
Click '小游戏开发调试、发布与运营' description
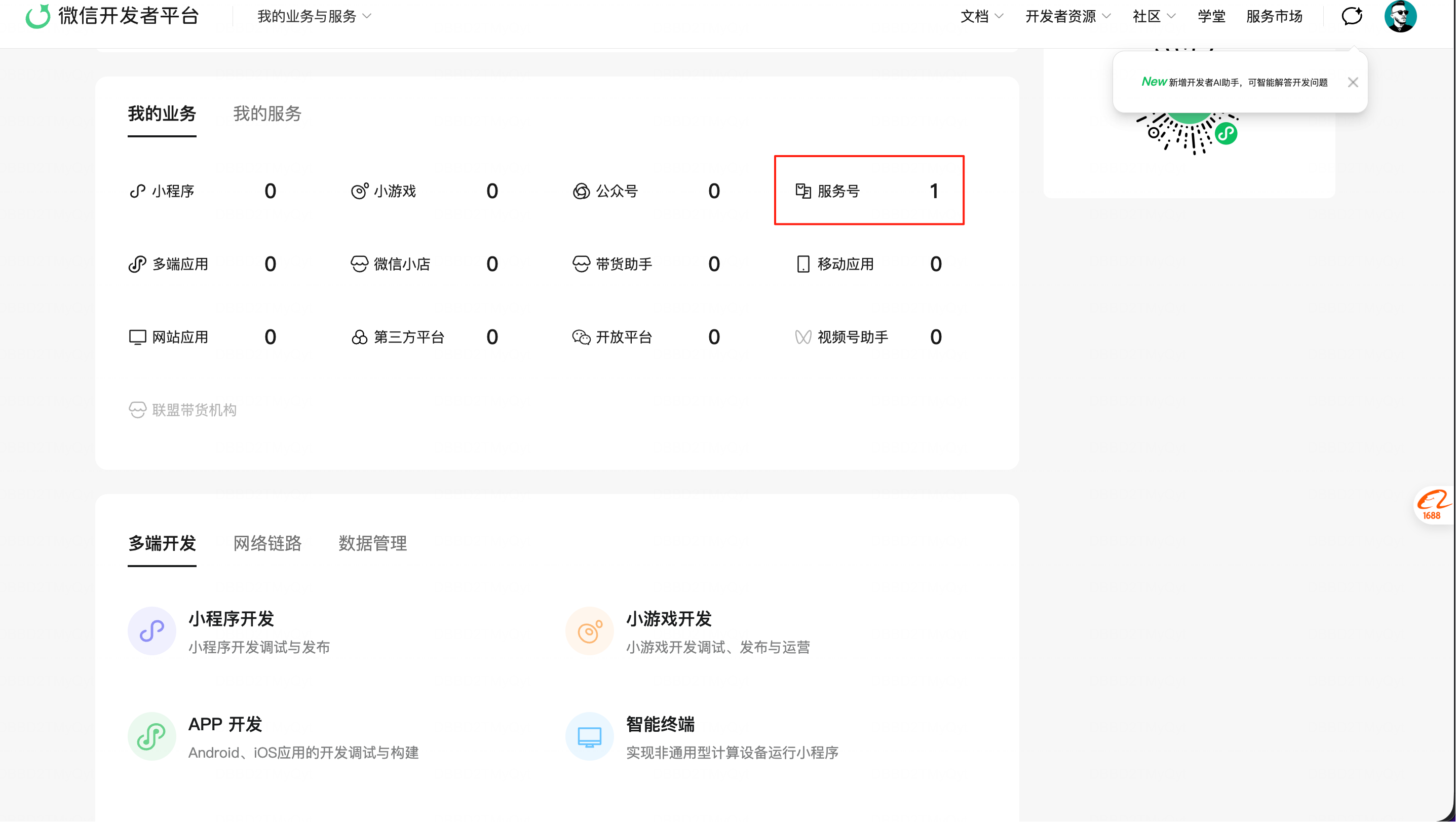[718, 647]
